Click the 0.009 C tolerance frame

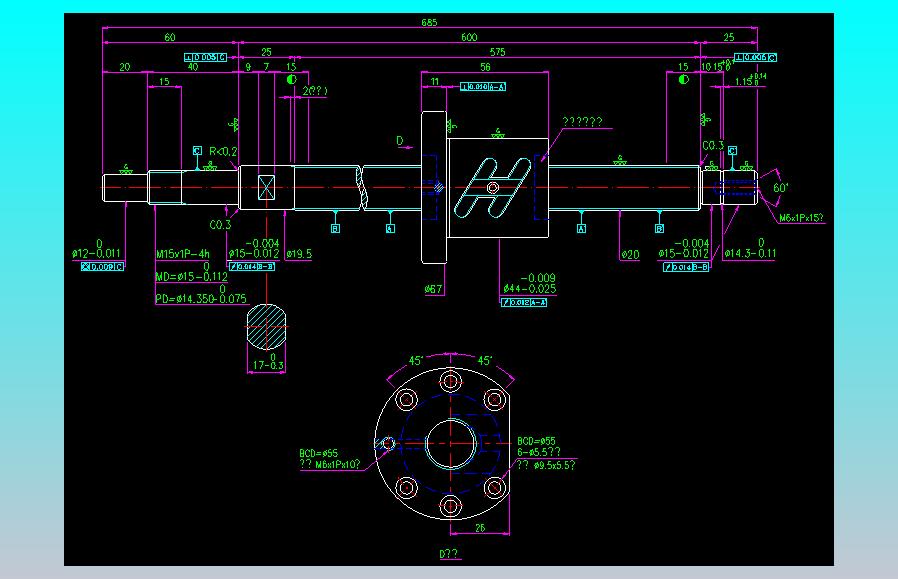click(102, 267)
